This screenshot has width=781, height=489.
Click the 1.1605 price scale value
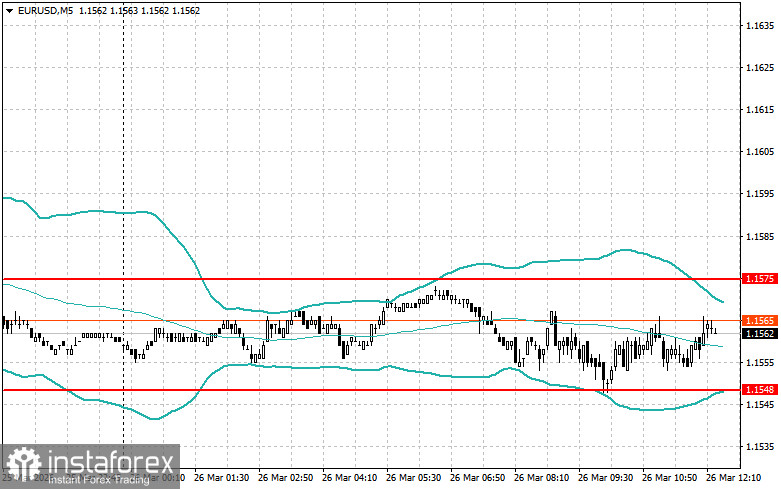click(760, 151)
